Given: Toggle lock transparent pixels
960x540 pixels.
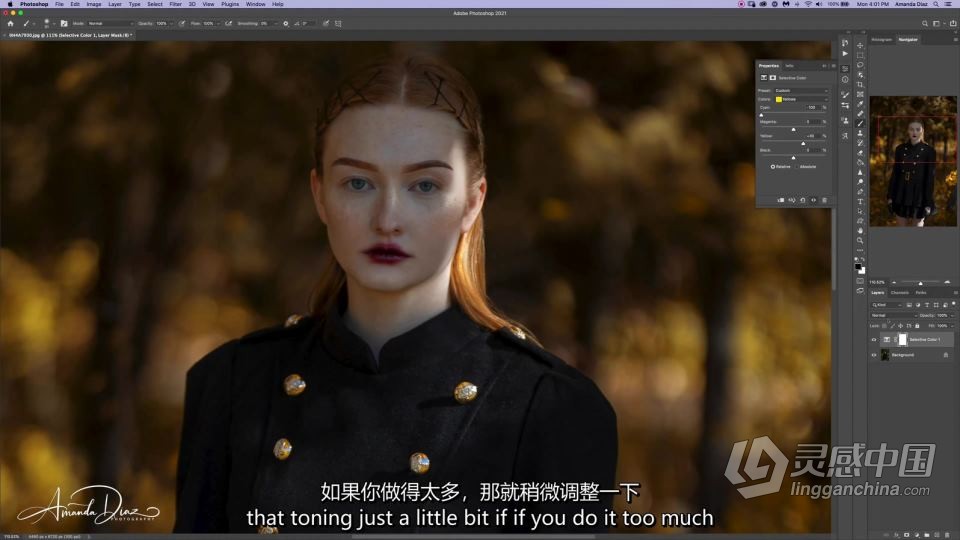Looking at the screenshot, I should [x=884, y=326].
